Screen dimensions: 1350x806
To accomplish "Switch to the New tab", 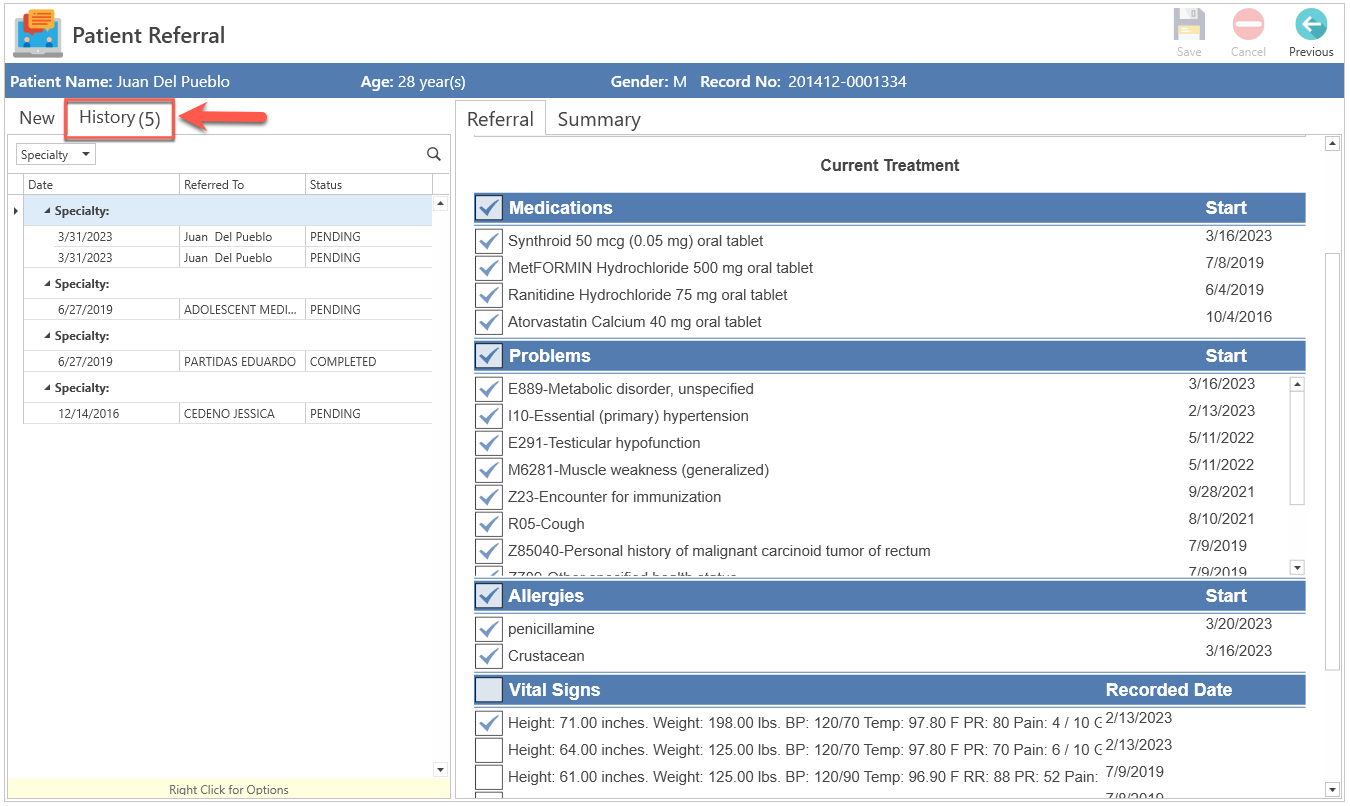I will [x=37, y=118].
